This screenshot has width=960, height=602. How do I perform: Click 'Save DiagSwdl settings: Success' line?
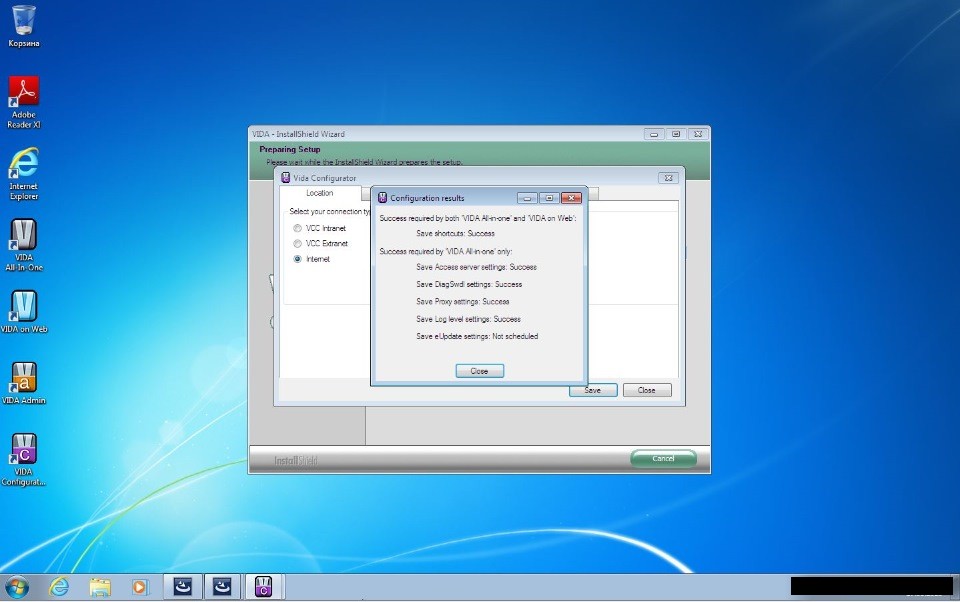click(x=469, y=284)
